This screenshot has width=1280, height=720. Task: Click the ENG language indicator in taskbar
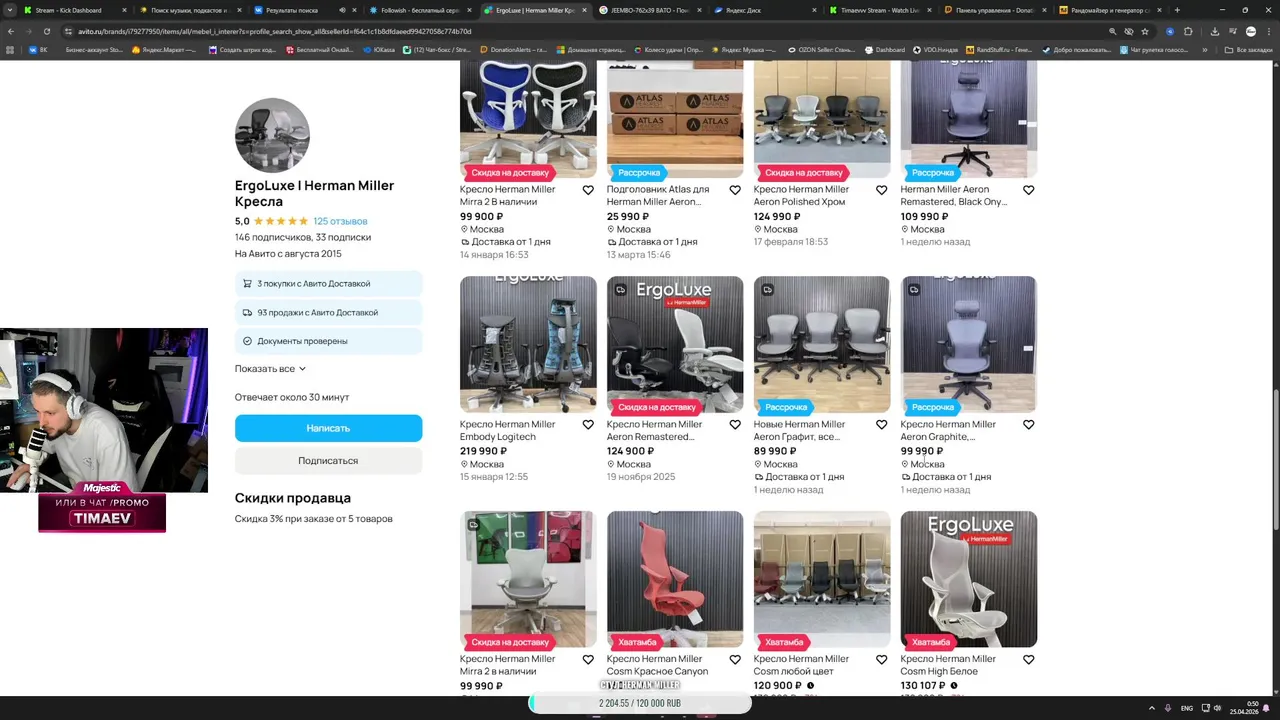pyautogui.click(x=1187, y=708)
